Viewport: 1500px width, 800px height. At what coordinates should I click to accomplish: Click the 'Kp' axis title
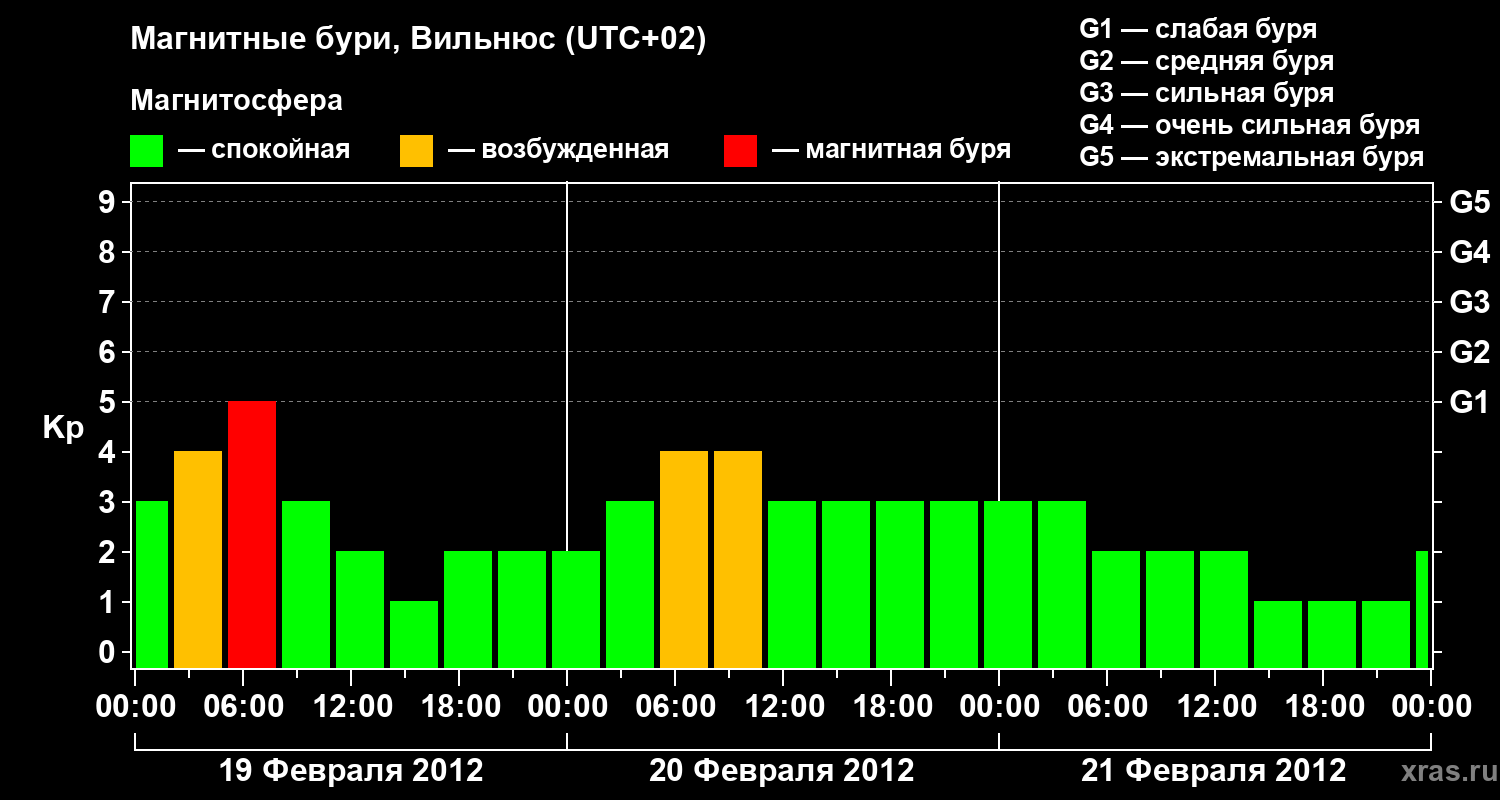pyautogui.click(x=63, y=427)
